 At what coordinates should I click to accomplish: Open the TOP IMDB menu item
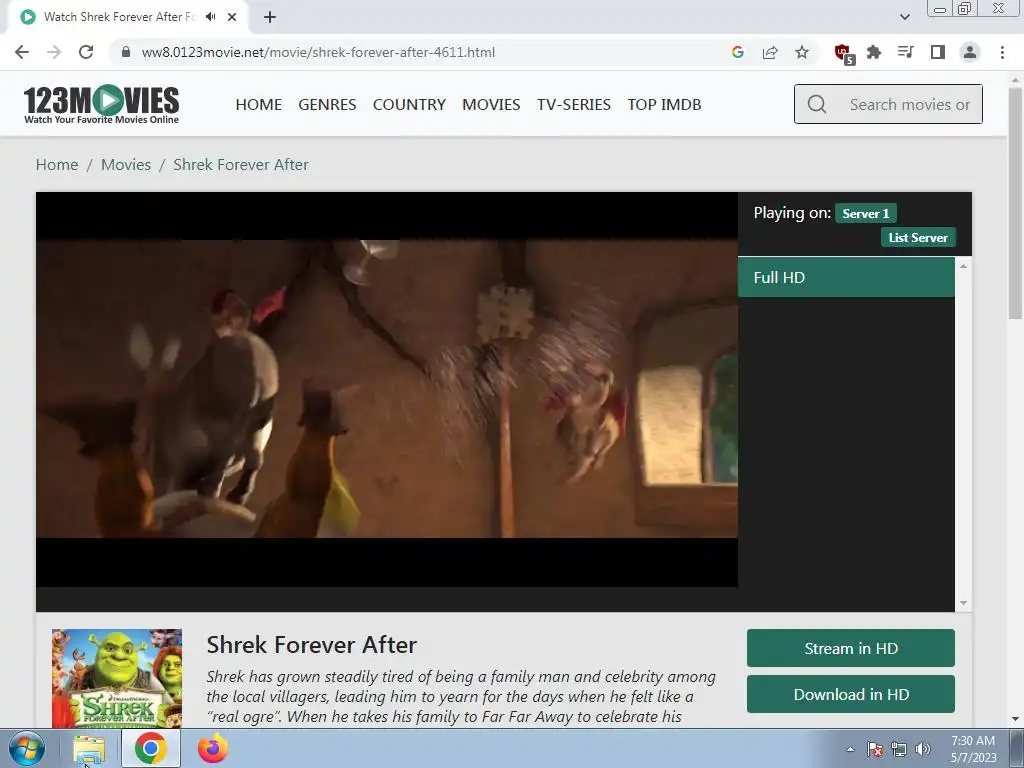pos(664,104)
